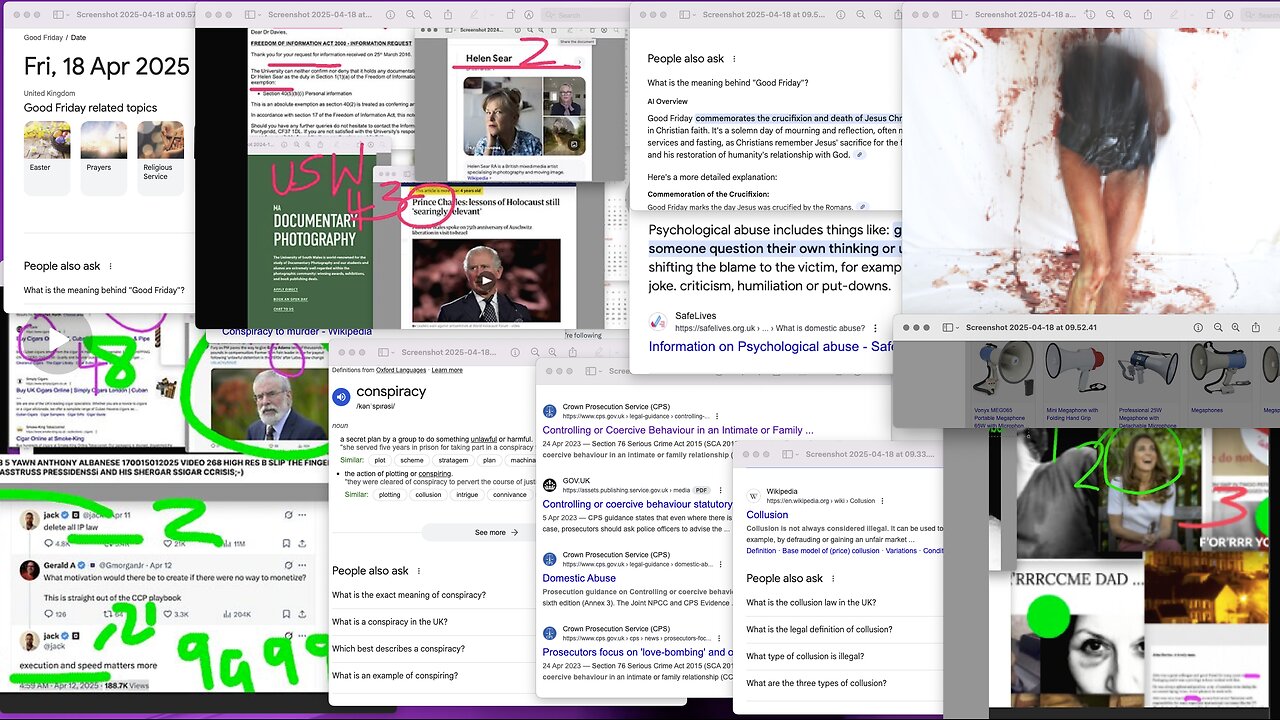Zoom in on conspiracy definition window
Image resolution: width=1280 pixels, height=720 pixels.
552,352
